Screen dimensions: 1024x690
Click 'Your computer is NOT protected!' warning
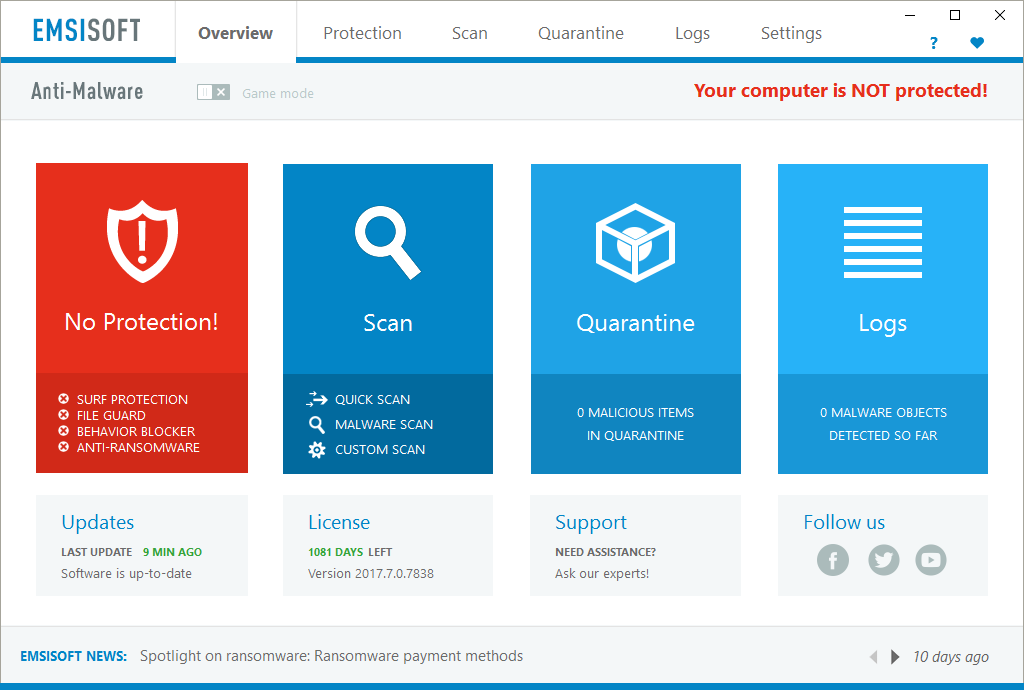840,91
